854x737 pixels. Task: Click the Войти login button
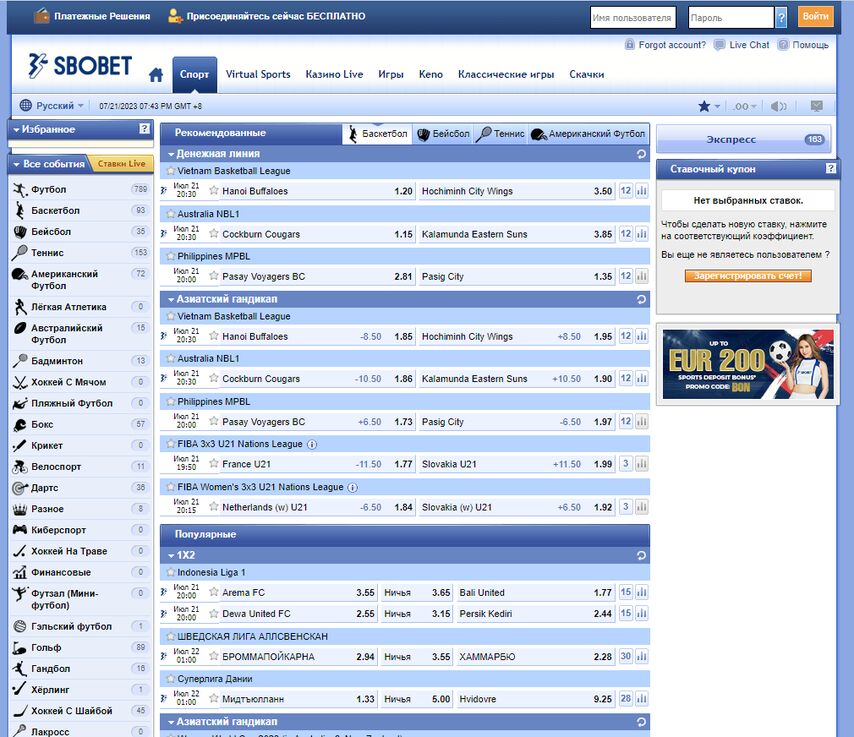tap(815, 16)
